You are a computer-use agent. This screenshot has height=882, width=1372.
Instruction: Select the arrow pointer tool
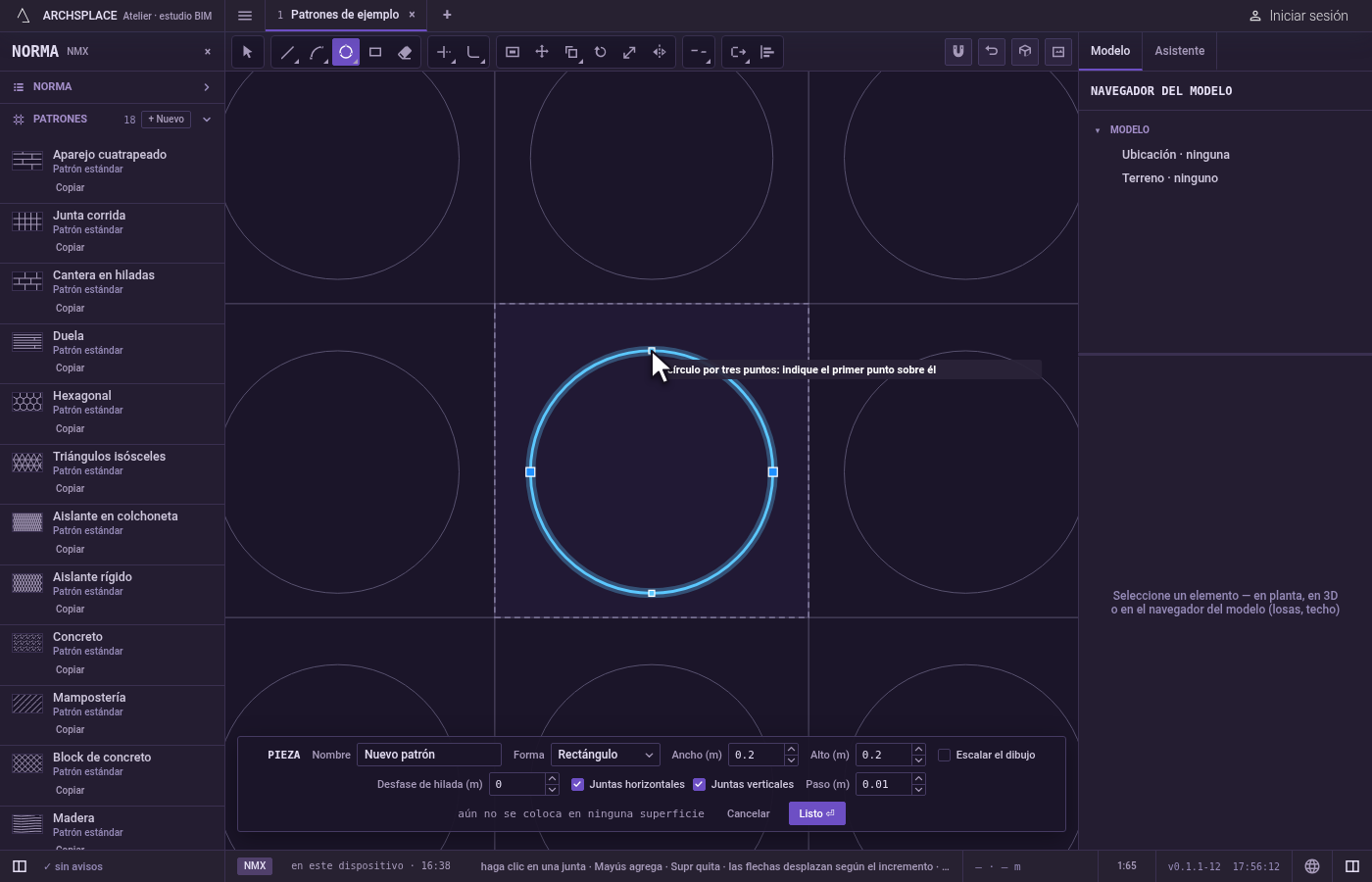pos(247,52)
